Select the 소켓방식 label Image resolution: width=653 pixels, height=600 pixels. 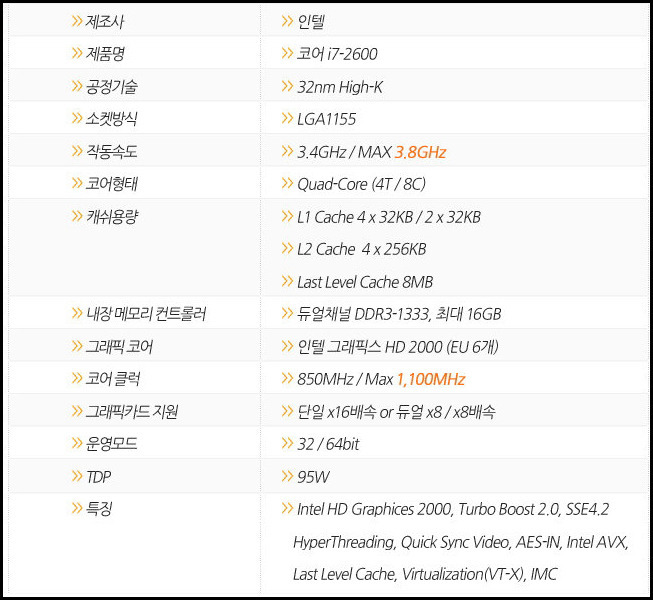pyautogui.click(x=111, y=119)
